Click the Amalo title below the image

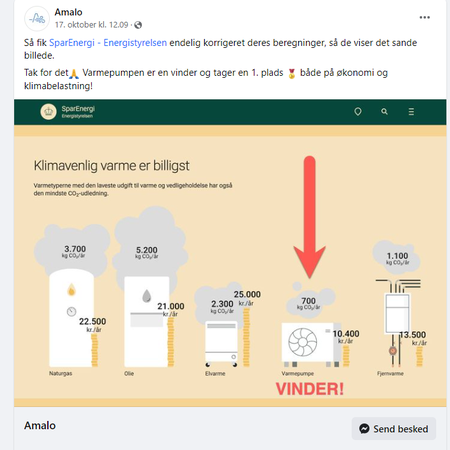click(40, 426)
